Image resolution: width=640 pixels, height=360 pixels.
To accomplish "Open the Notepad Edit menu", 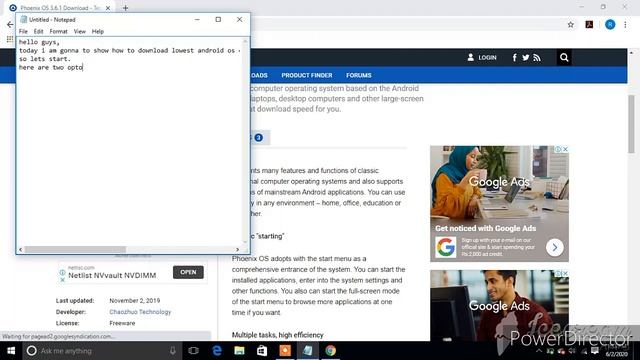I will [x=38, y=31].
